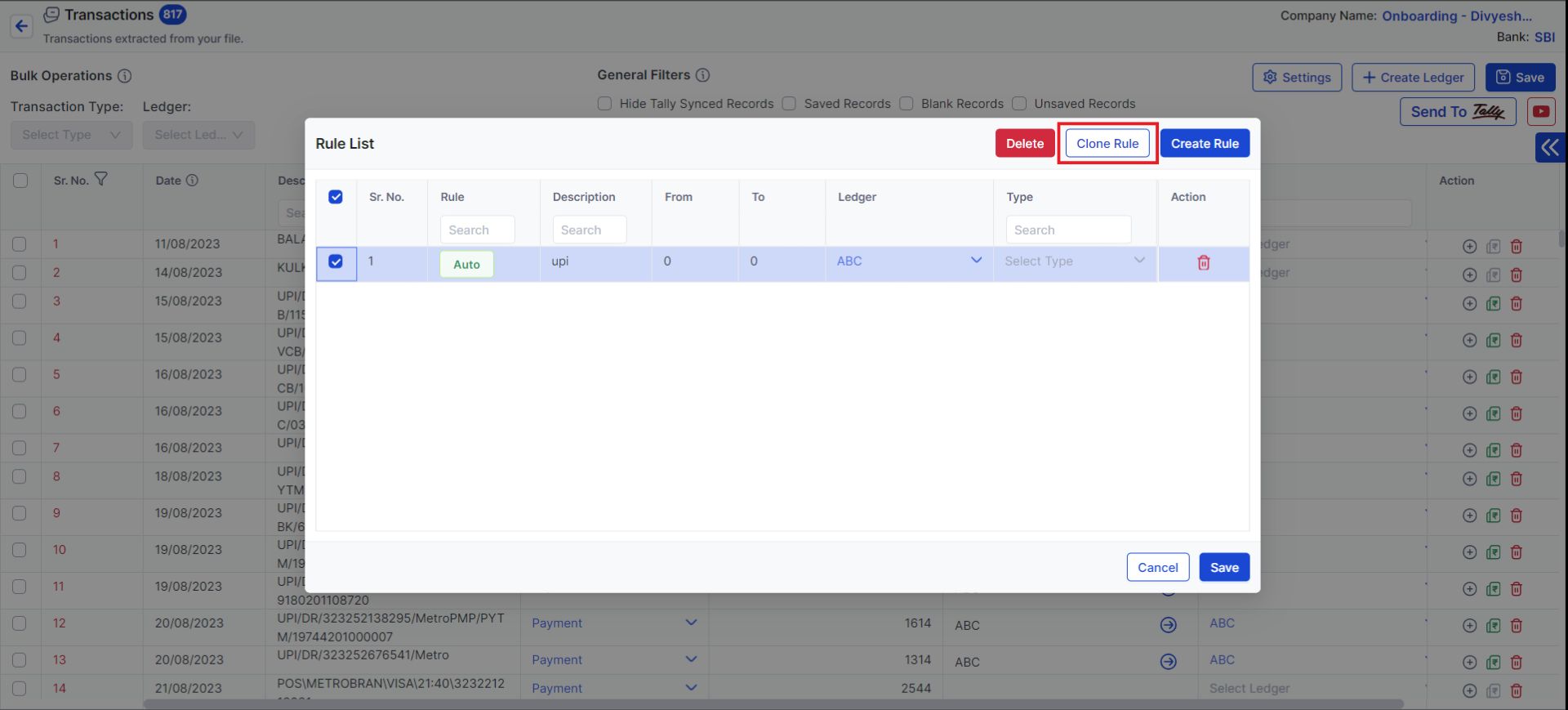Viewport: 1568px width, 710px height.
Task: Open the YouTube video icon
Action: point(1541,112)
